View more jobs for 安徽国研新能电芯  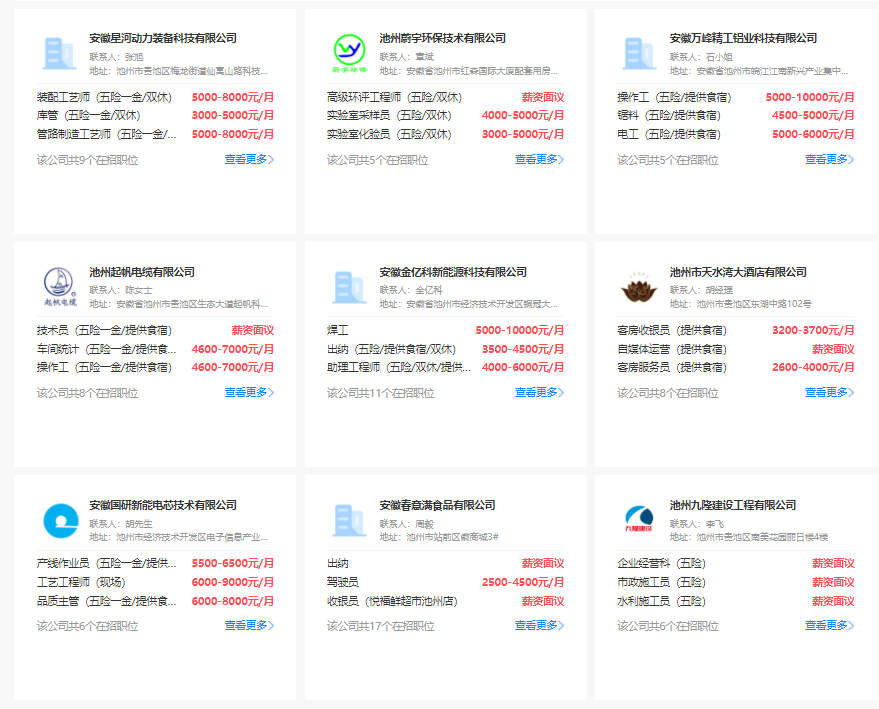coord(249,625)
